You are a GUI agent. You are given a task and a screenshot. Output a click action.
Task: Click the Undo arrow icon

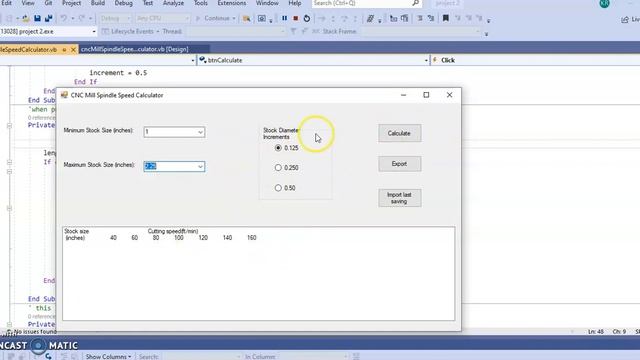coord(64,18)
